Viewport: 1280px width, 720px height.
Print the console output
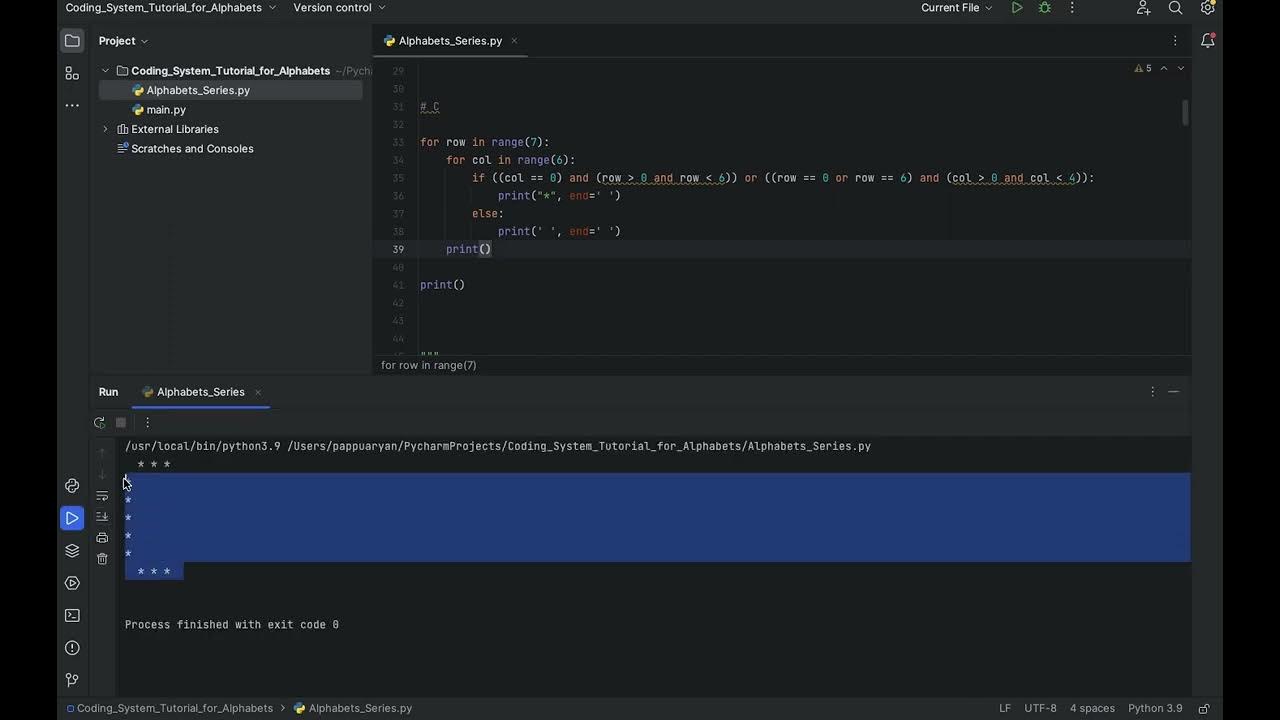tap(102, 538)
